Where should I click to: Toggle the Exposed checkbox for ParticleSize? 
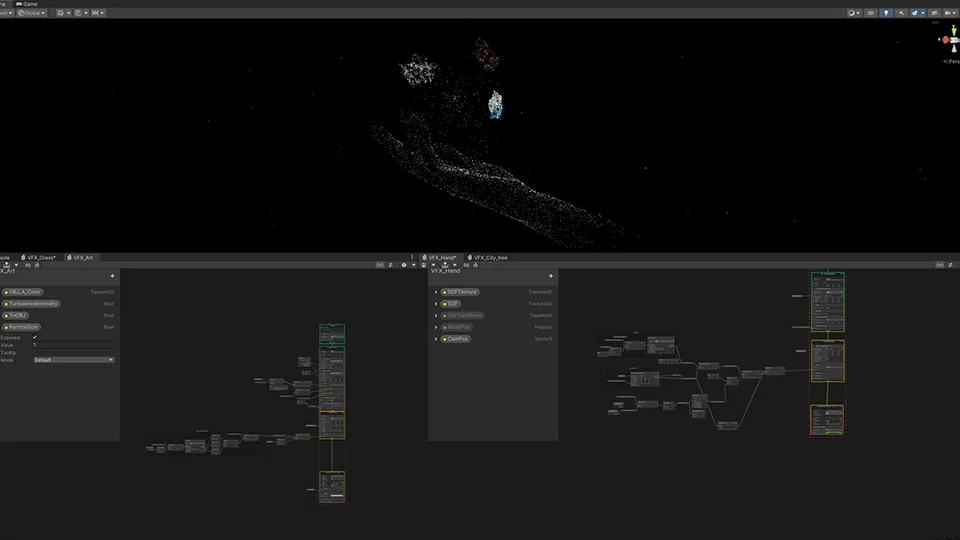point(35,337)
